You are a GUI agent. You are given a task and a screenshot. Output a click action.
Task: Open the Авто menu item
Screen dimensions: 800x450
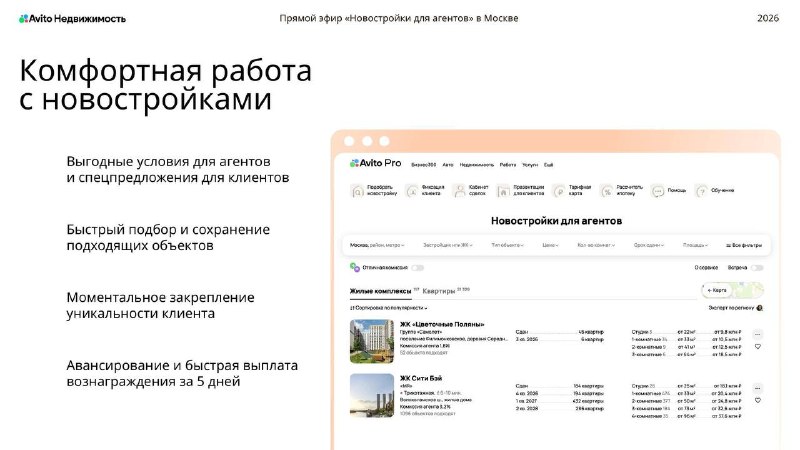[x=447, y=165]
